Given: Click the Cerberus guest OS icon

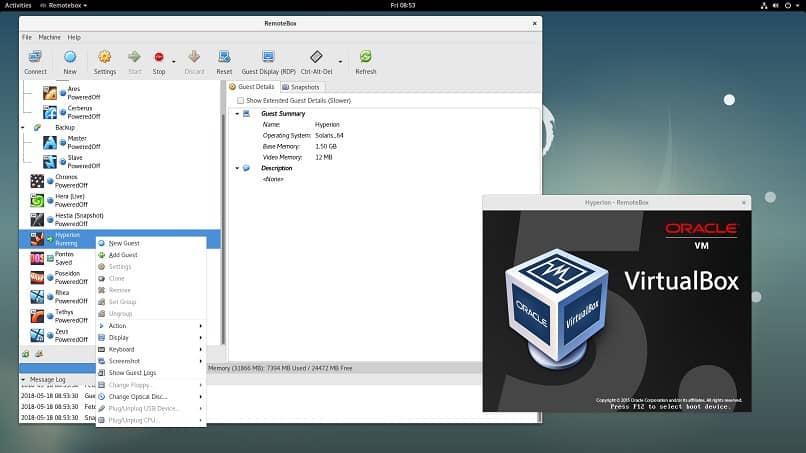Looking at the screenshot, I should pos(50,112).
